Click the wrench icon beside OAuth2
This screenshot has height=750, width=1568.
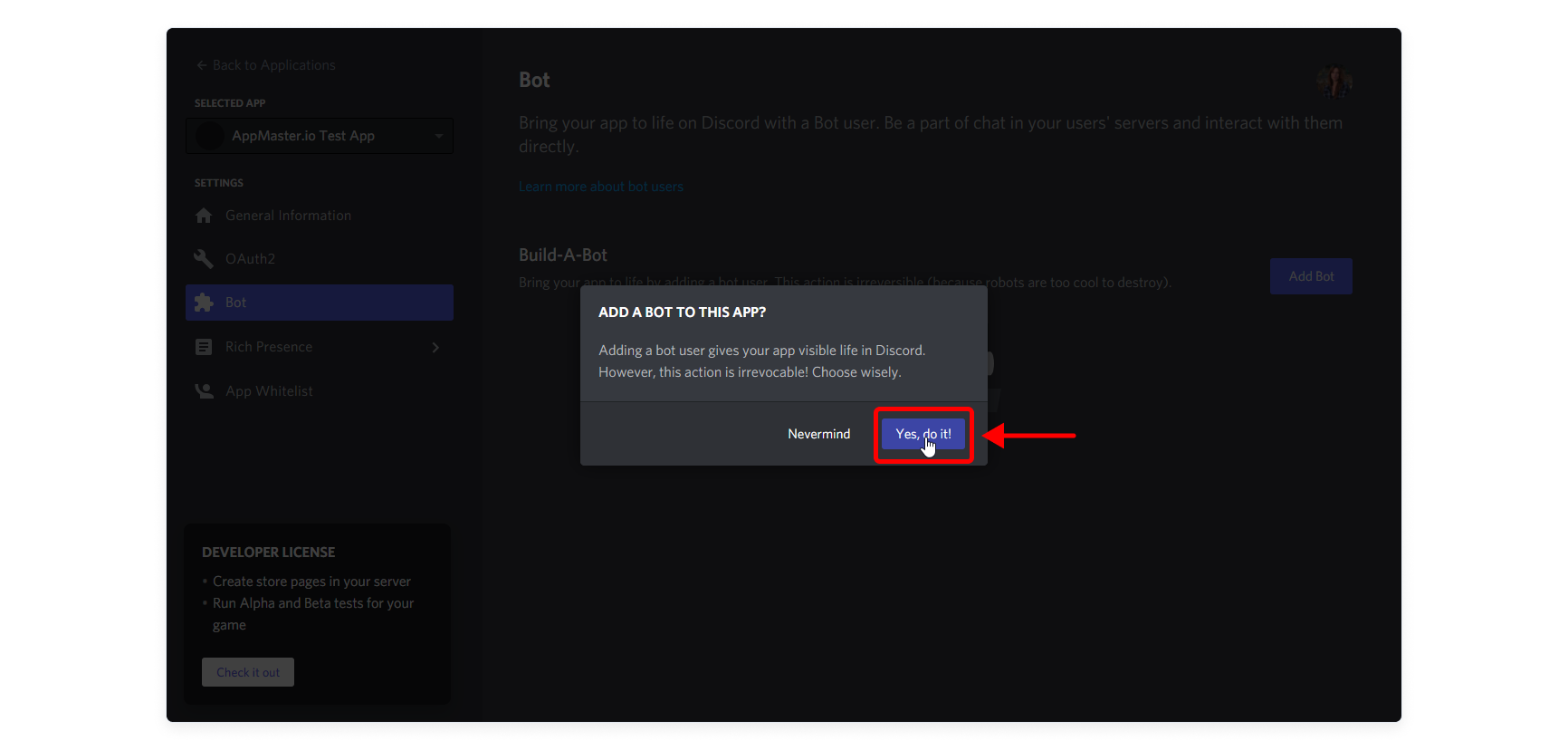204,259
